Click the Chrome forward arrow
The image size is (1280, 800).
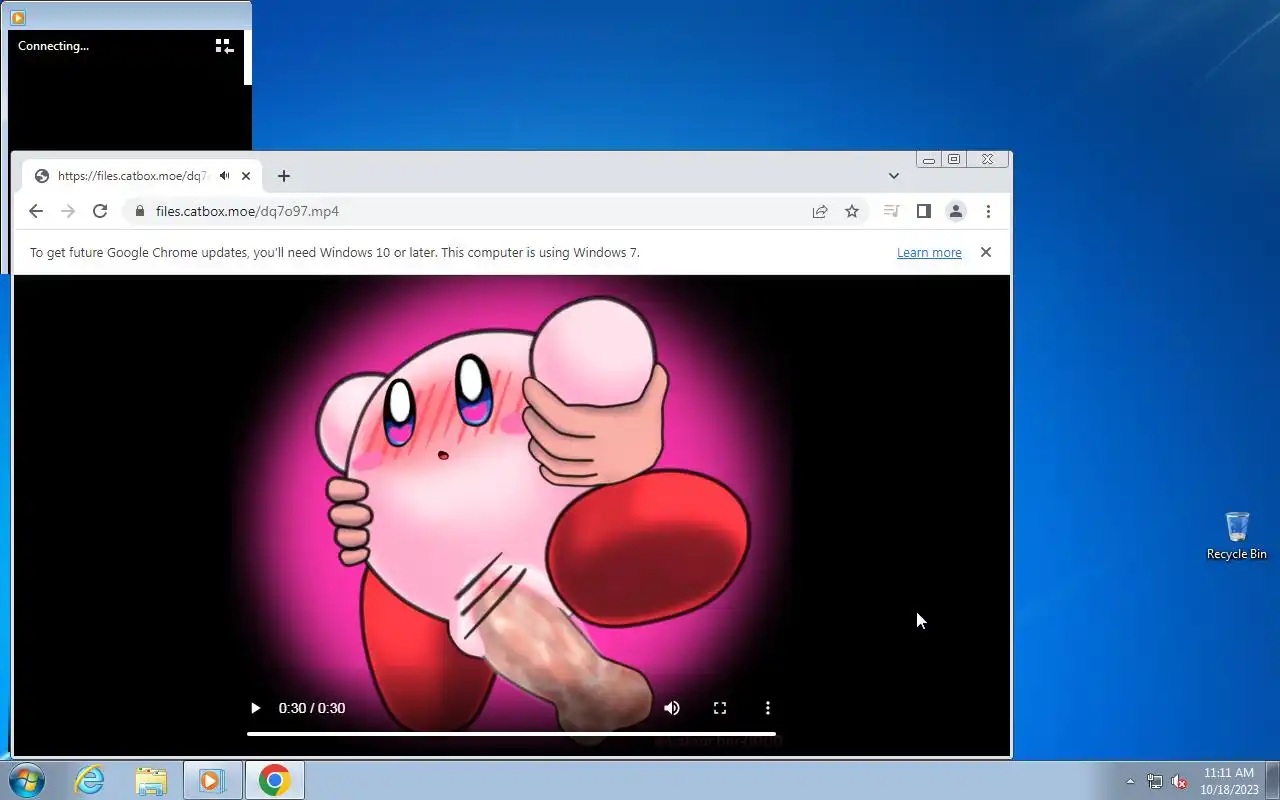[x=68, y=211]
